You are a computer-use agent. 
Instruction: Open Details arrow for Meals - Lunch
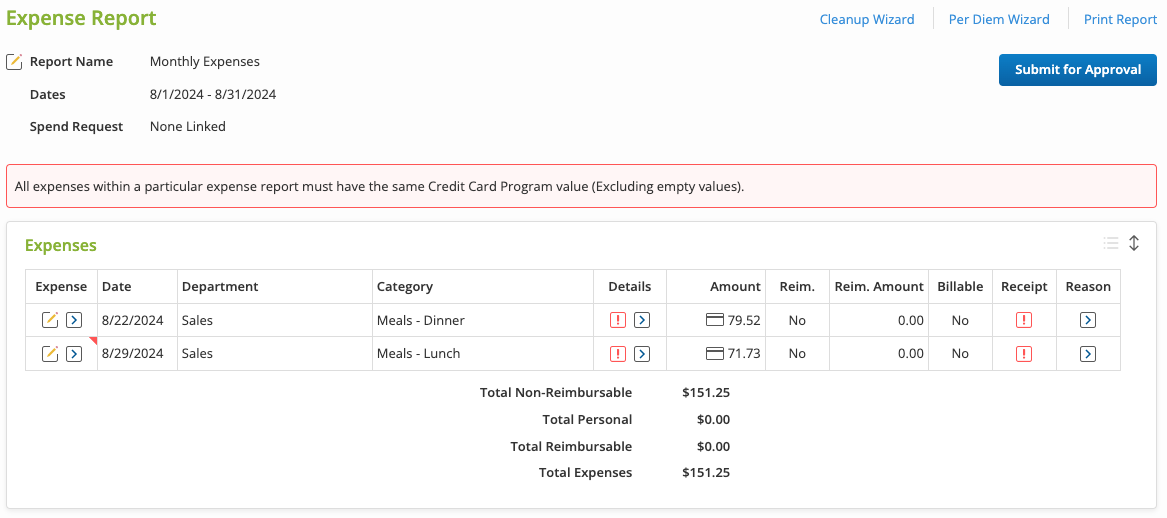click(642, 354)
